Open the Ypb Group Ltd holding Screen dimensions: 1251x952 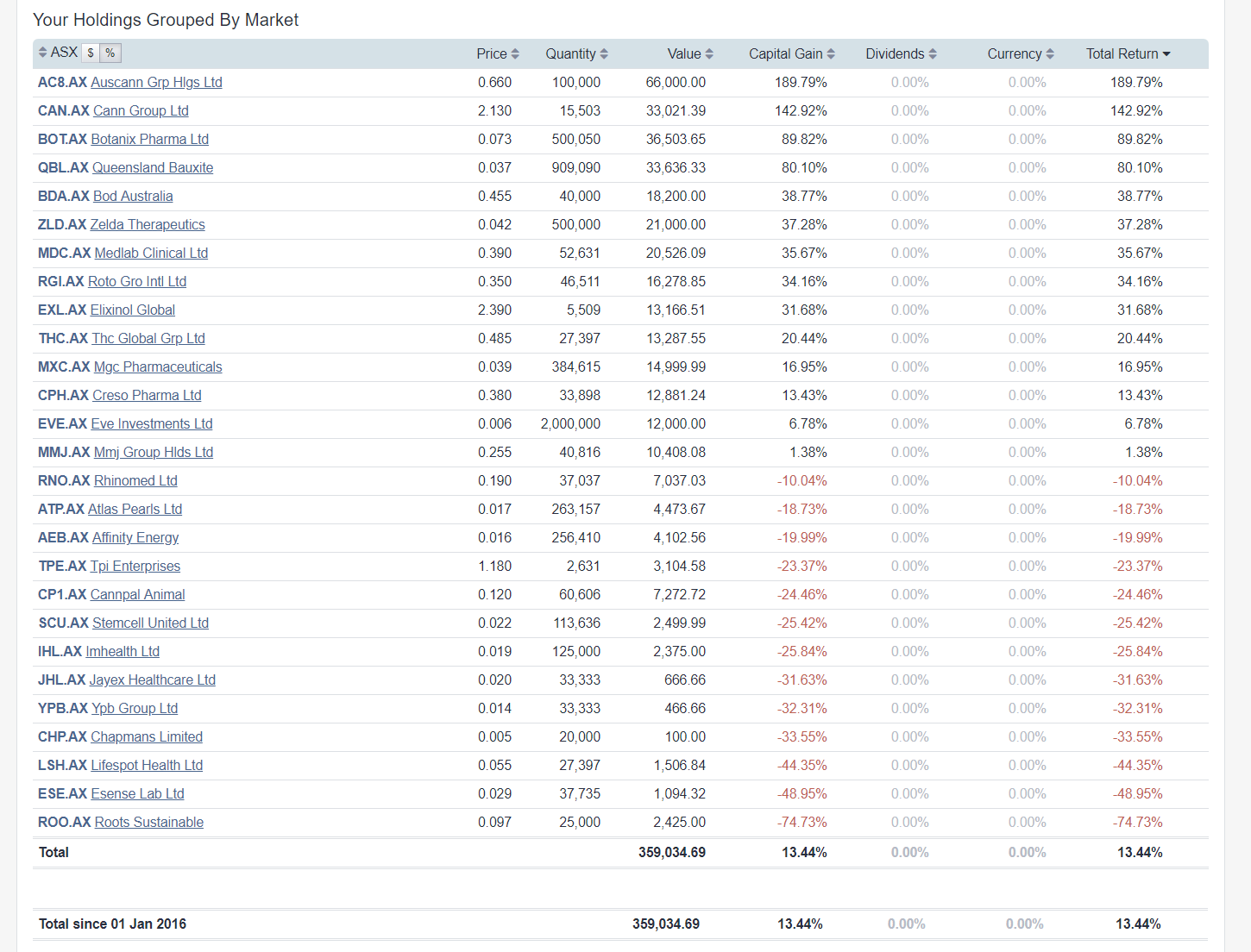coord(135,708)
